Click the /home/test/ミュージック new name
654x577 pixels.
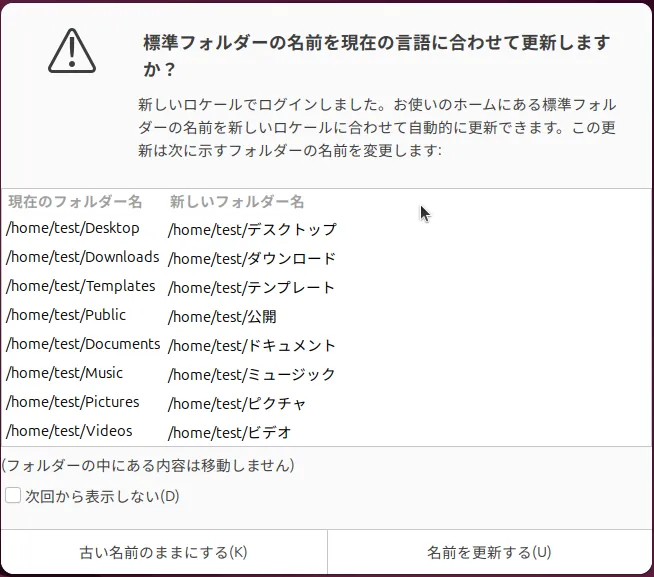pos(252,375)
